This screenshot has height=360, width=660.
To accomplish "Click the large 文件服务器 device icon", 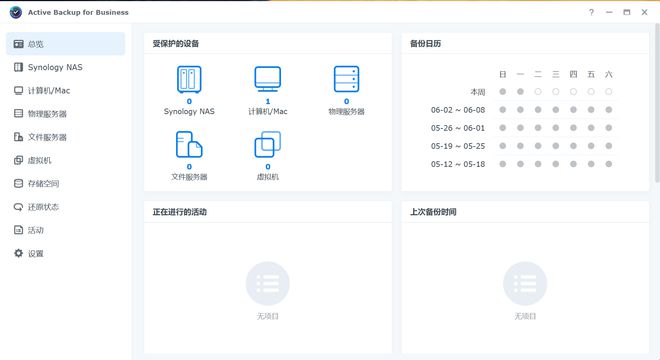I will pos(189,144).
